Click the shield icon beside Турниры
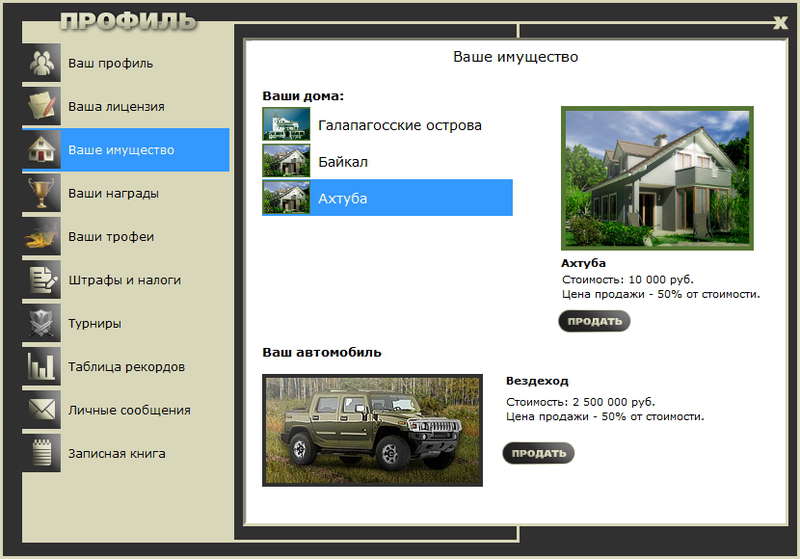The height and width of the screenshot is (559, 800). tap(41, 323)
